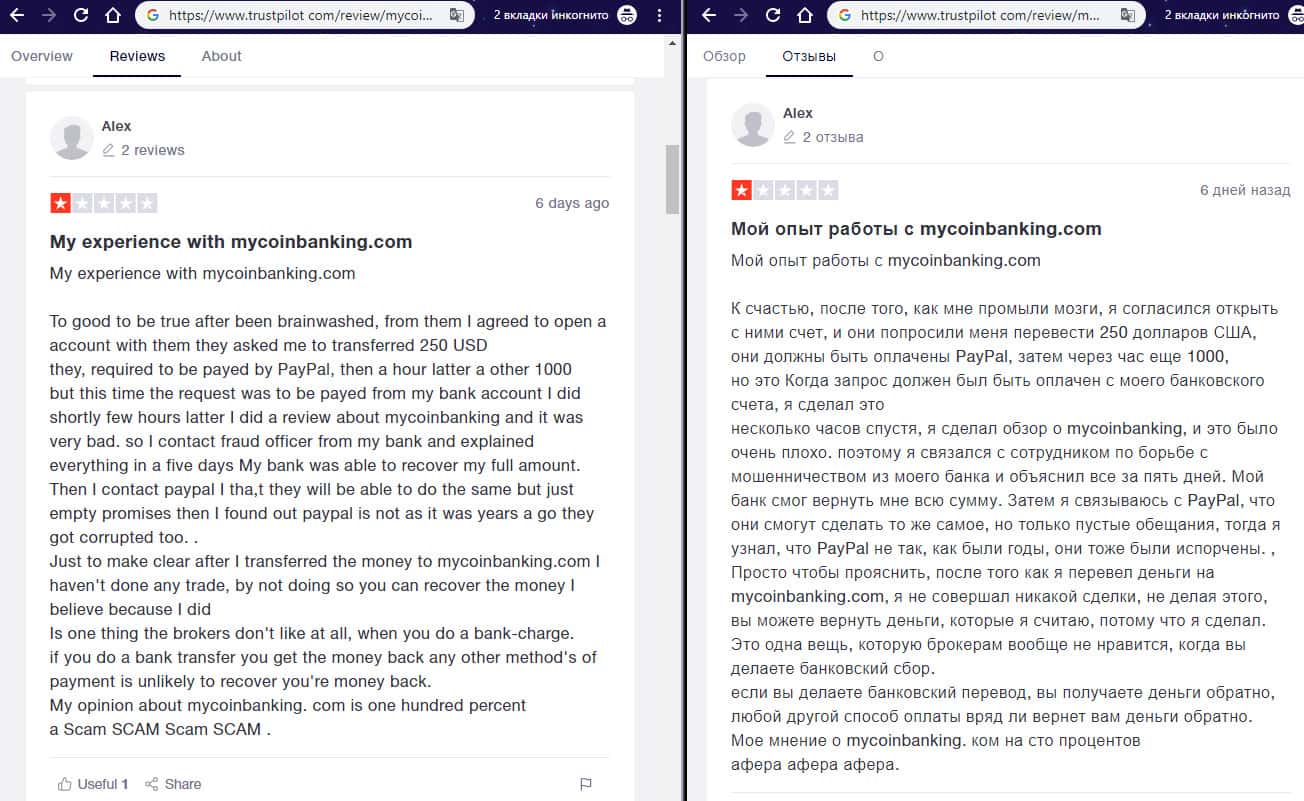Click the translate icon in right address bar
Viewport: 1304px width, 801px height.
tap(1128, 16)
